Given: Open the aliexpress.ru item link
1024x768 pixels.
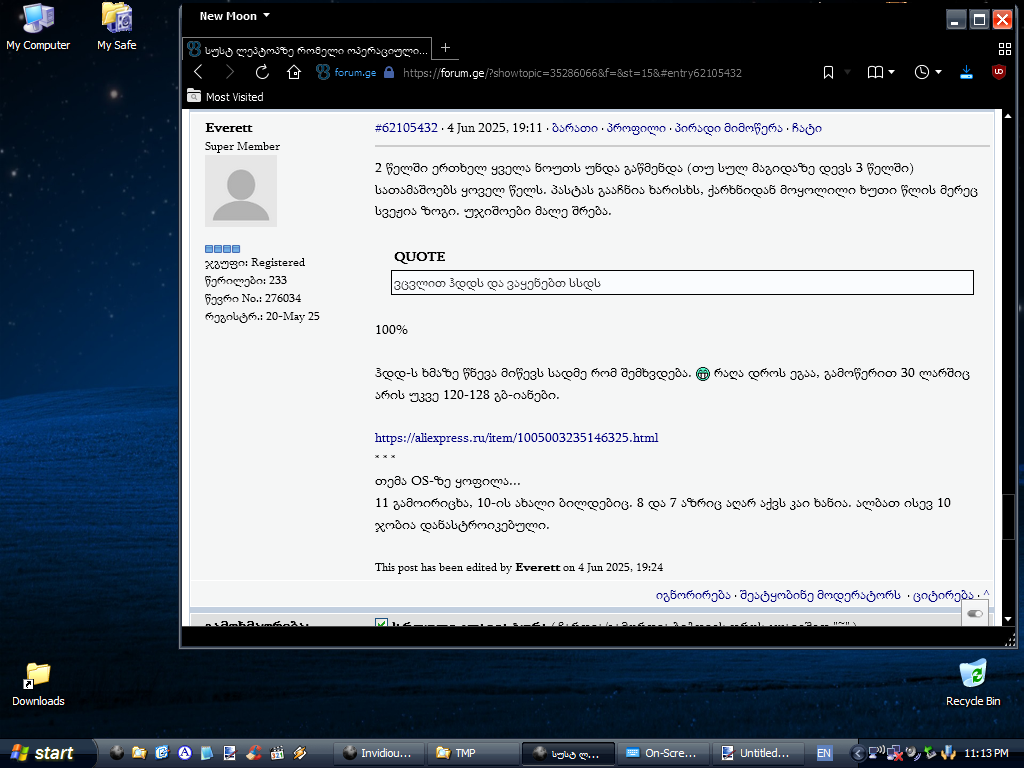Looking at the screenshot, I should coord(517,438).
